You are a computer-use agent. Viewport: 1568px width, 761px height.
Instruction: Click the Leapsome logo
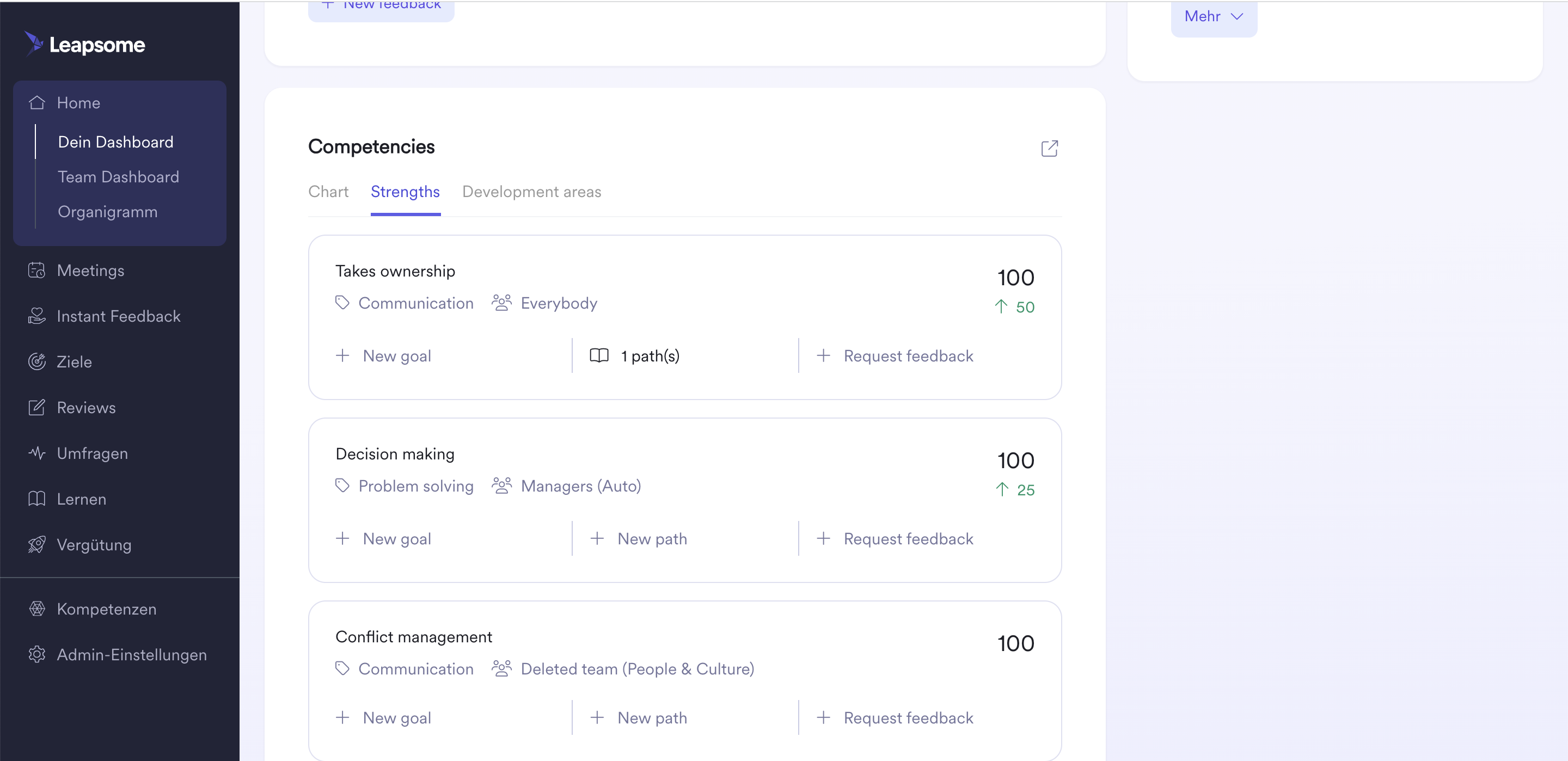pyautogui.click(x=84, y=44)
